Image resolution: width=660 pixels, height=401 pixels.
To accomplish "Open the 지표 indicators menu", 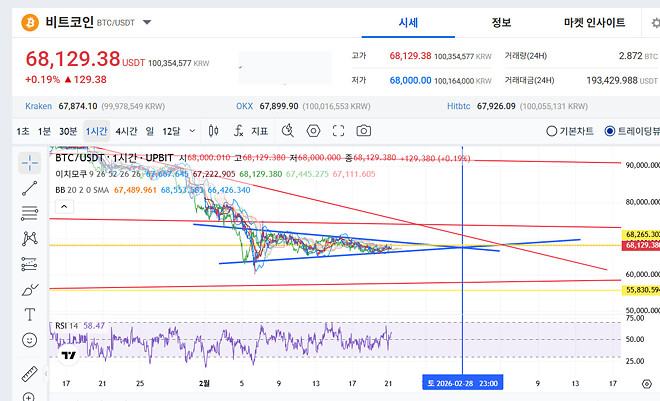I will point(259,130).
